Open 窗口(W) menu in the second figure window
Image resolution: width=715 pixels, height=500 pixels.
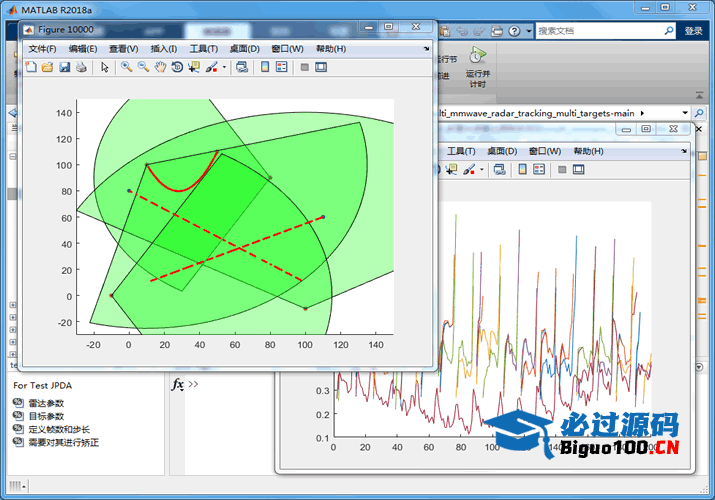click(x=545, y=151)
